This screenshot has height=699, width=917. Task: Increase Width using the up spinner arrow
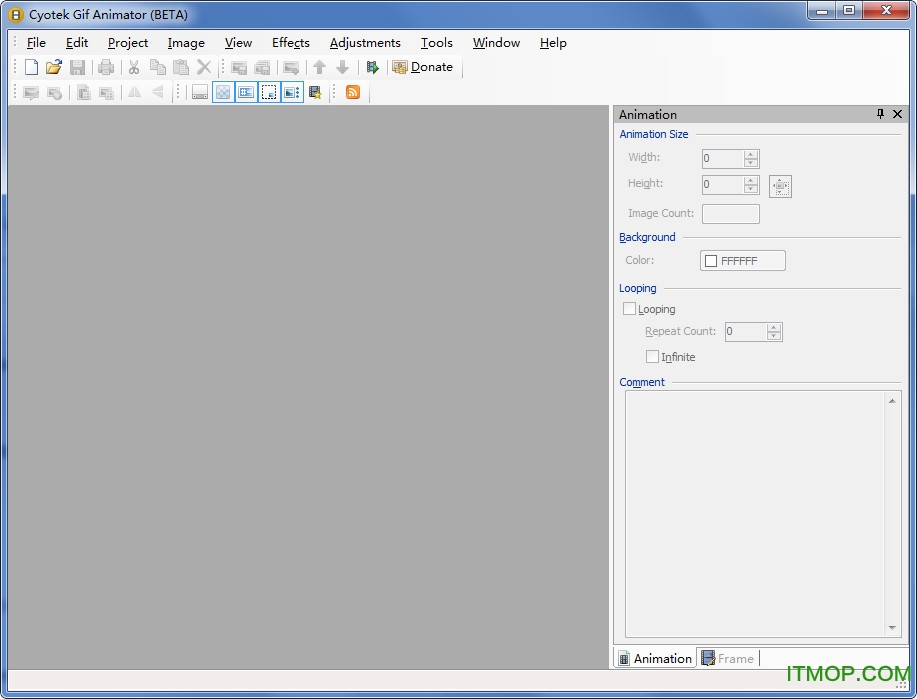(x=751, y=154)
